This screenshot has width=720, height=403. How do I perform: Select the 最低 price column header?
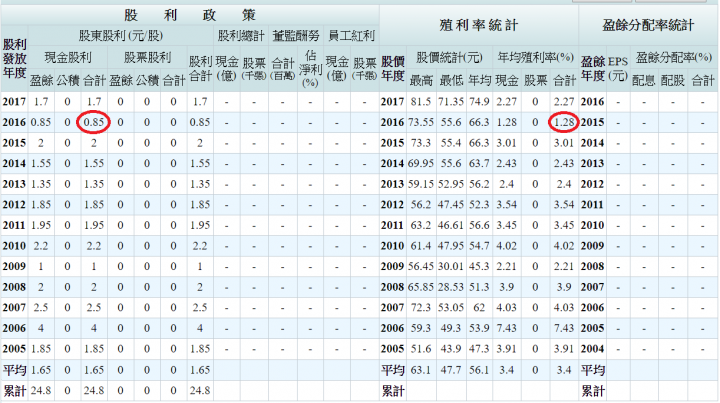(451, 81)
